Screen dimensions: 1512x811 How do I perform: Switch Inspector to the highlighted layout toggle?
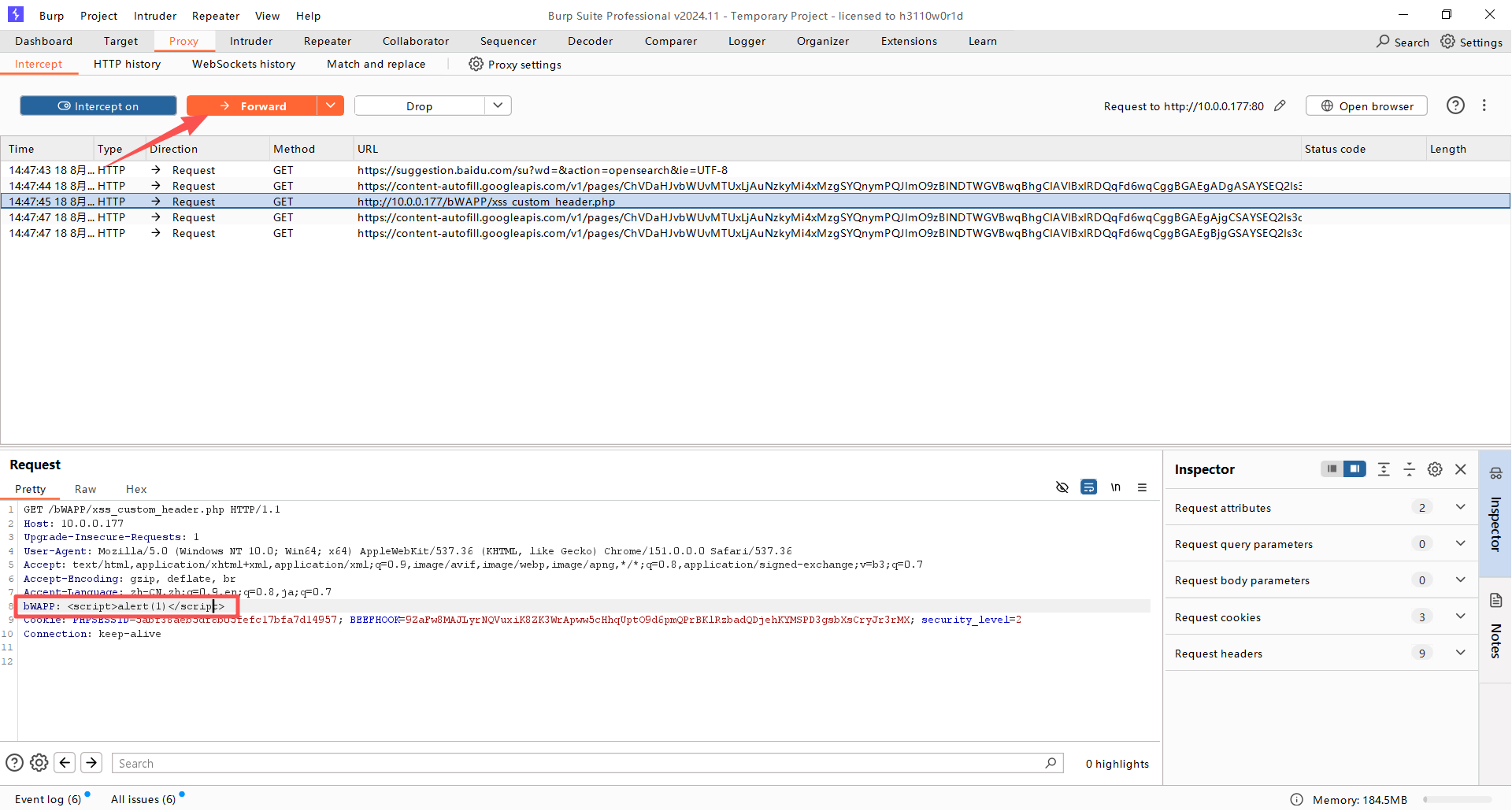tap(1354, 468)
